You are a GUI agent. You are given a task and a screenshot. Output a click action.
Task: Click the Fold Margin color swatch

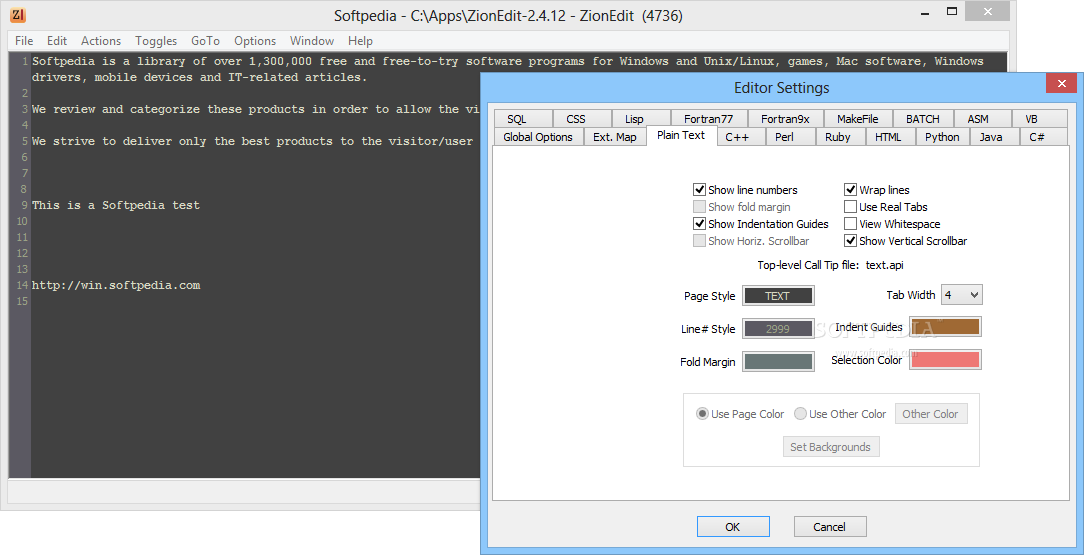778,361
